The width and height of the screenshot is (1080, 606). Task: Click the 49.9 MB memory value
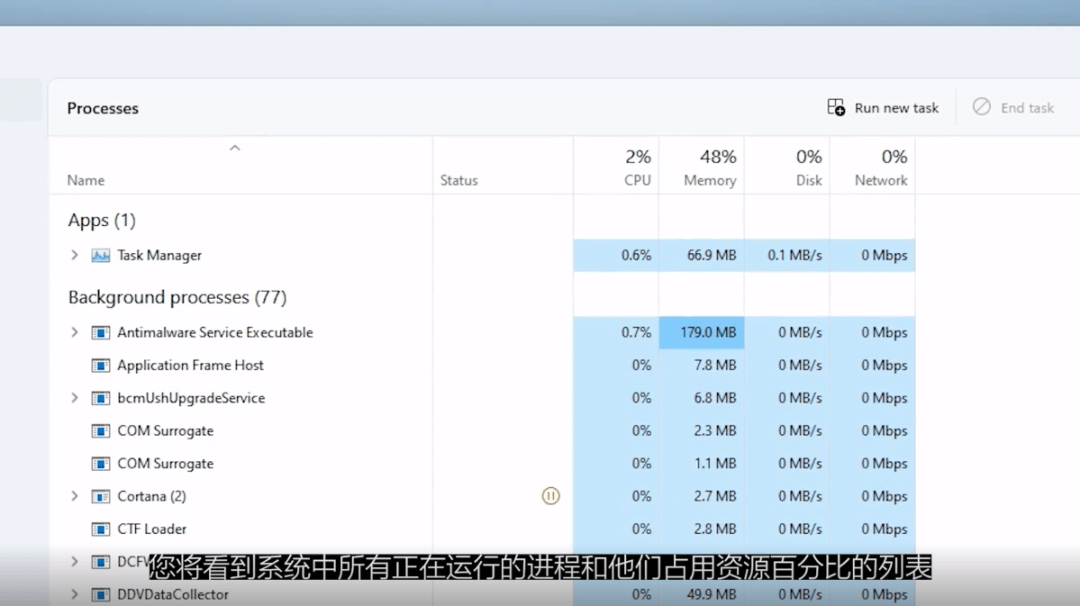point(711,594)
